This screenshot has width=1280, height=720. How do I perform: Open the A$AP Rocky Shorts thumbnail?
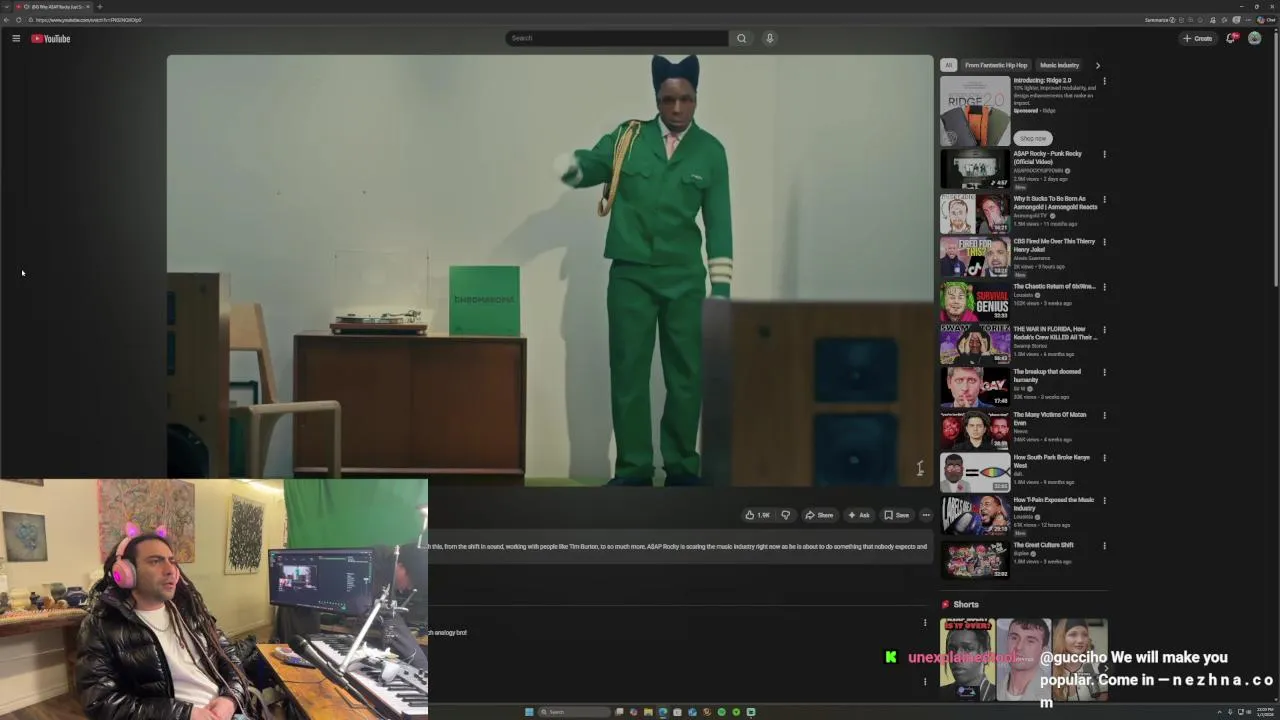tap(967, 660)
